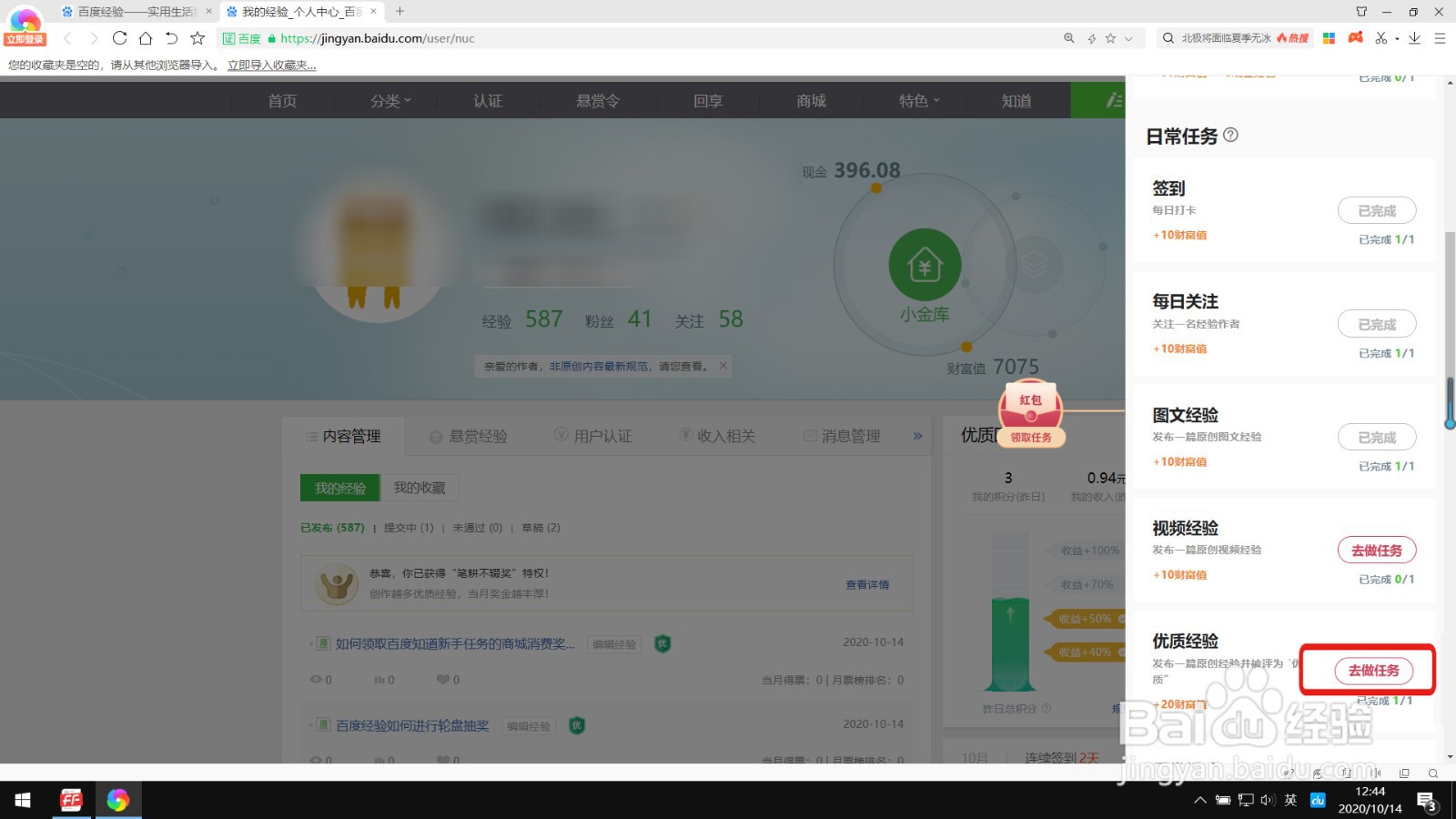Open the browser hamburger menu
This screenshot has height=819, width=1456.
[x=1440, y=38]
